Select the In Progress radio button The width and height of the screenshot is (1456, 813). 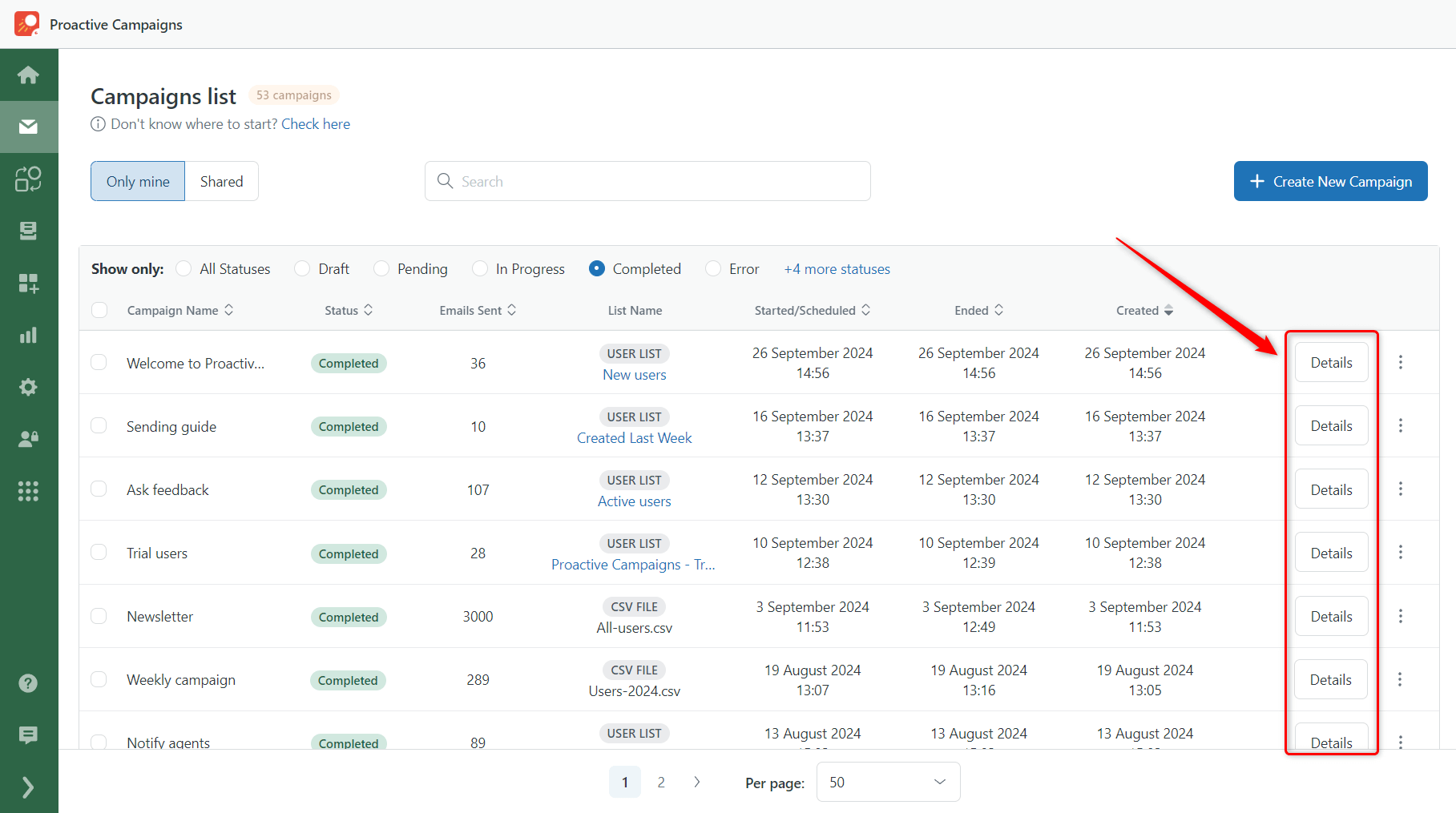tap(480, 268)
